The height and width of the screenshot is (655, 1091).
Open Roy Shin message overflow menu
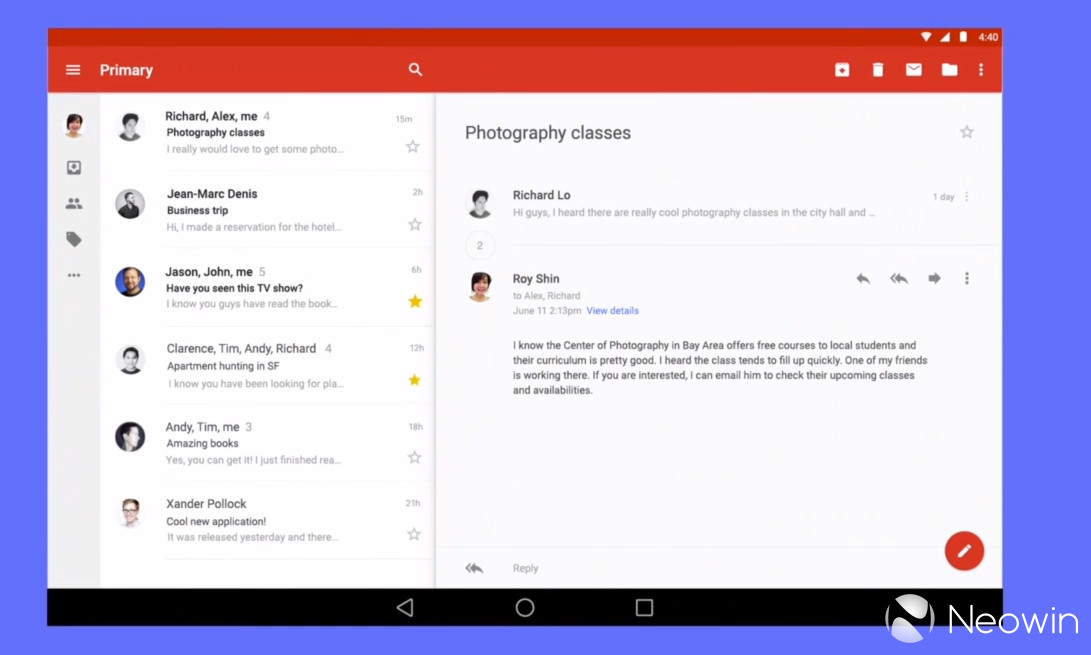(966, 278)
